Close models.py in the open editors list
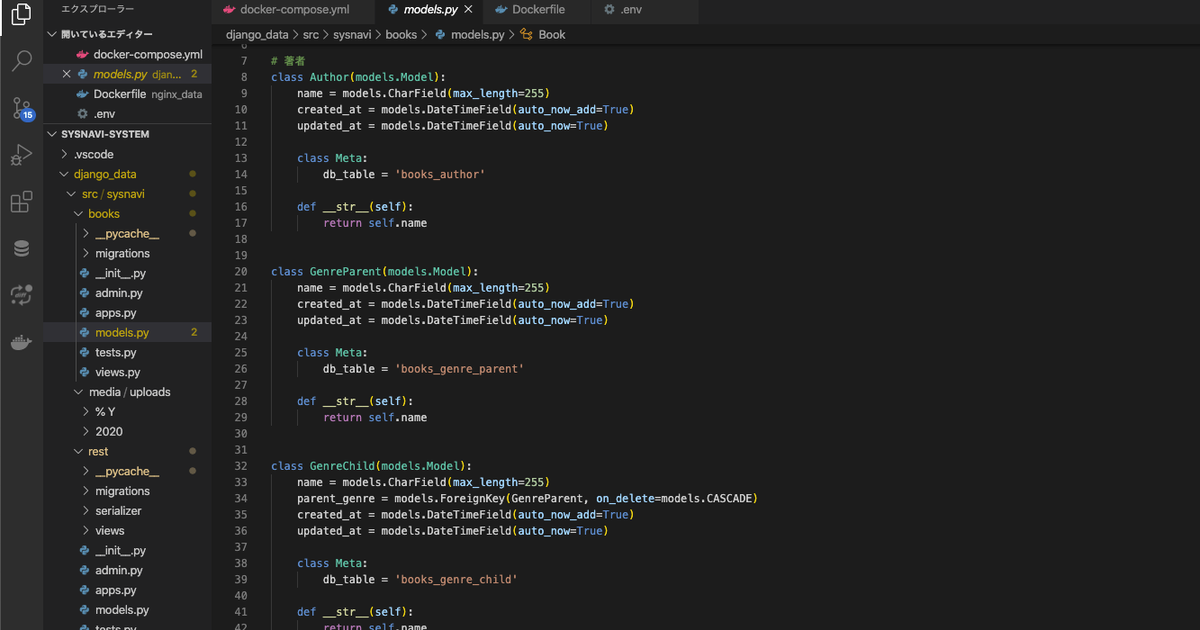This screenshot has width=1200, height=630. (x=67, y=74)
